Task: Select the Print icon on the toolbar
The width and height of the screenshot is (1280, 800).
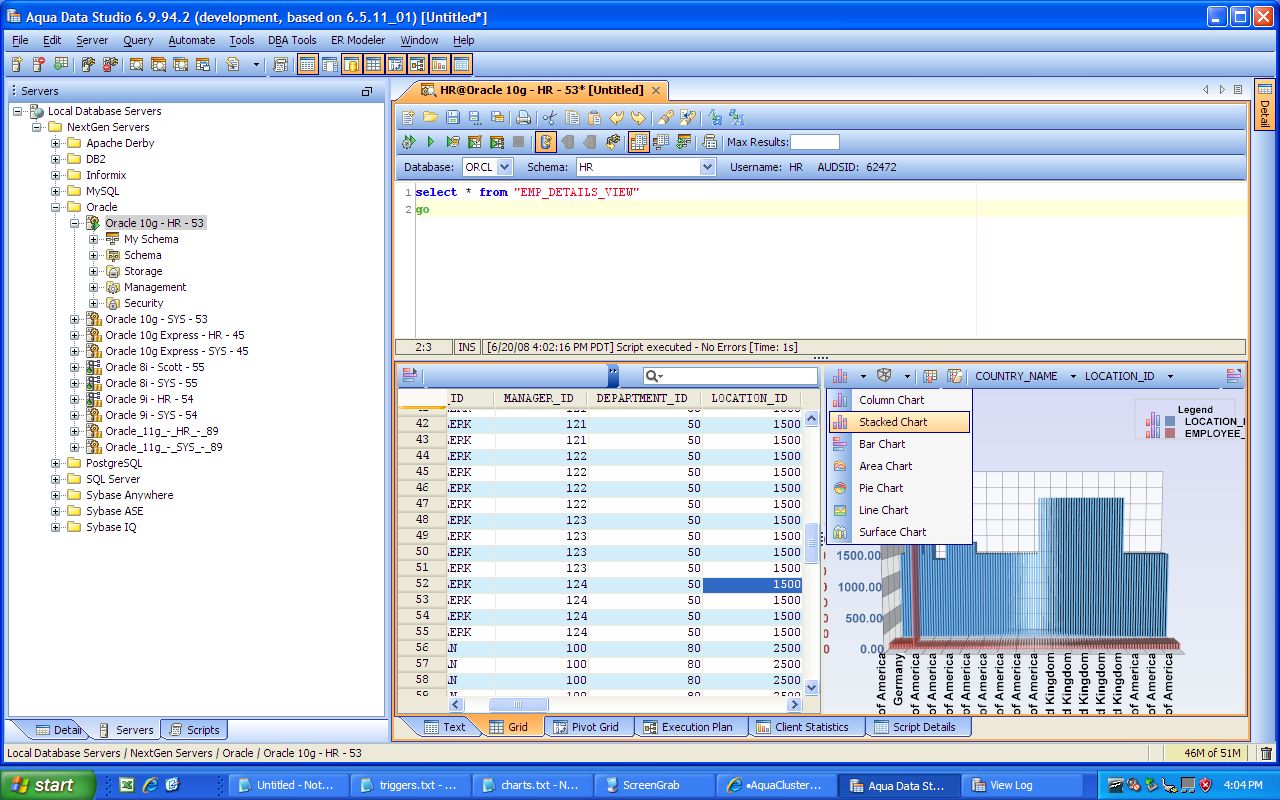Action: pos(521,117)
